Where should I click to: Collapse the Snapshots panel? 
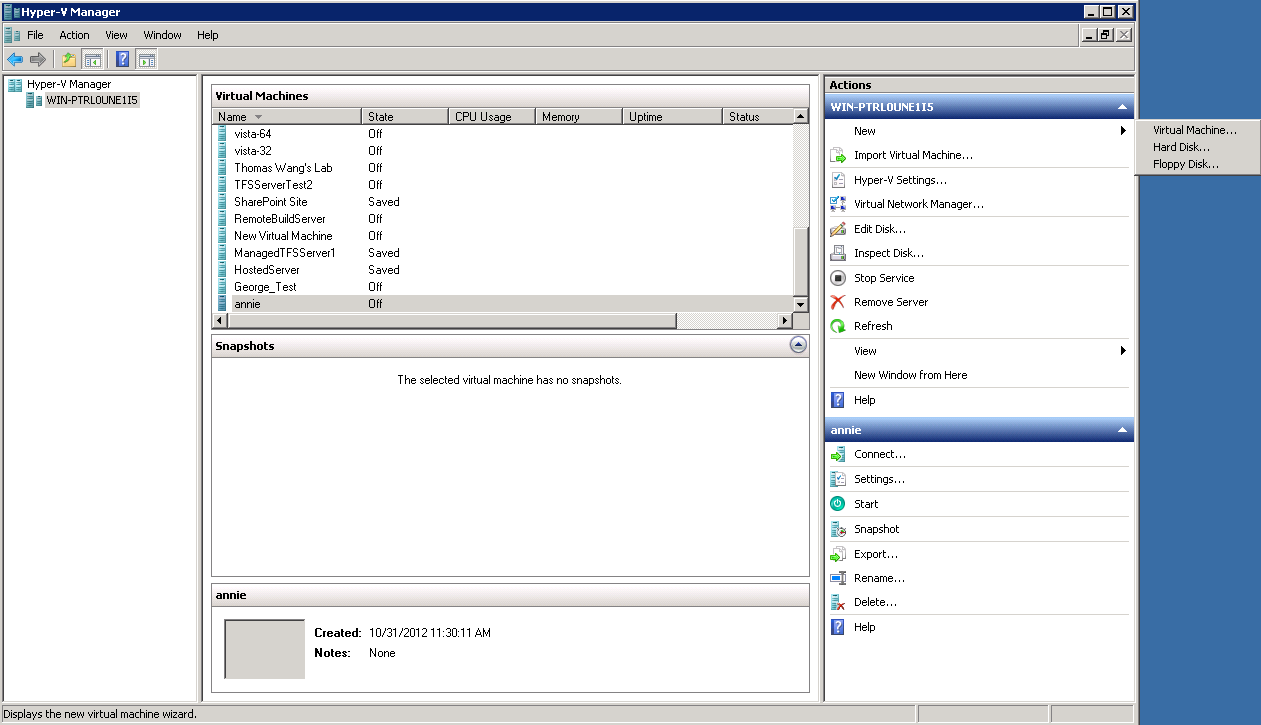tap(797, 345)
